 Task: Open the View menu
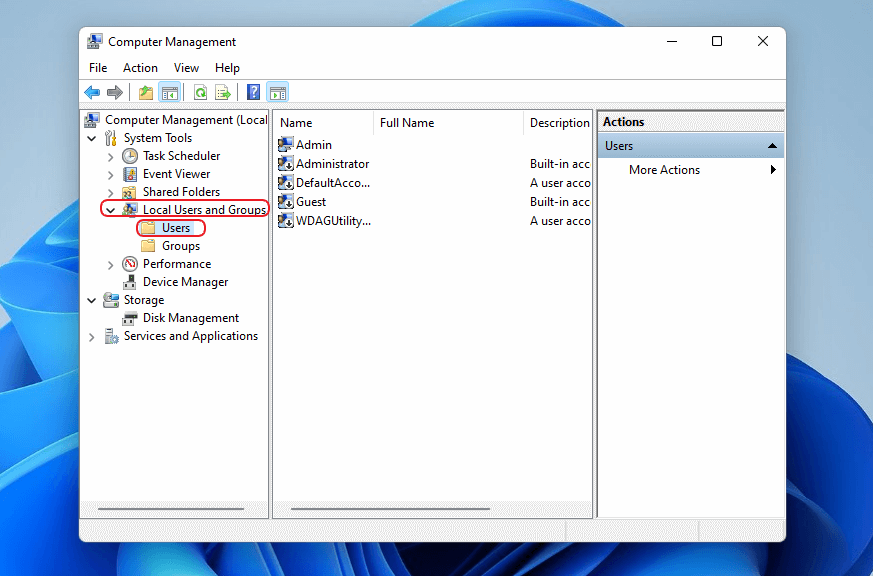(186, 68)
